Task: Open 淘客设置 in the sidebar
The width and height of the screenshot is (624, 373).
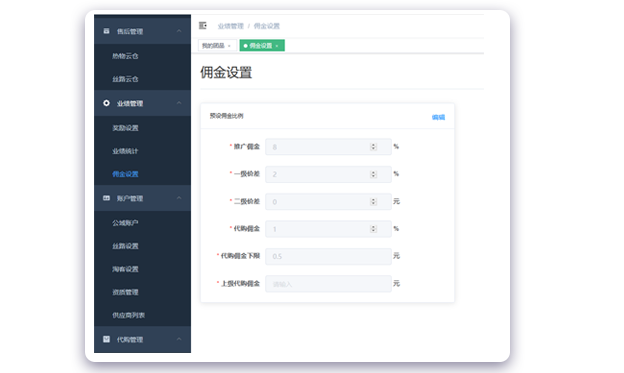Action: (x=125, y=269)
